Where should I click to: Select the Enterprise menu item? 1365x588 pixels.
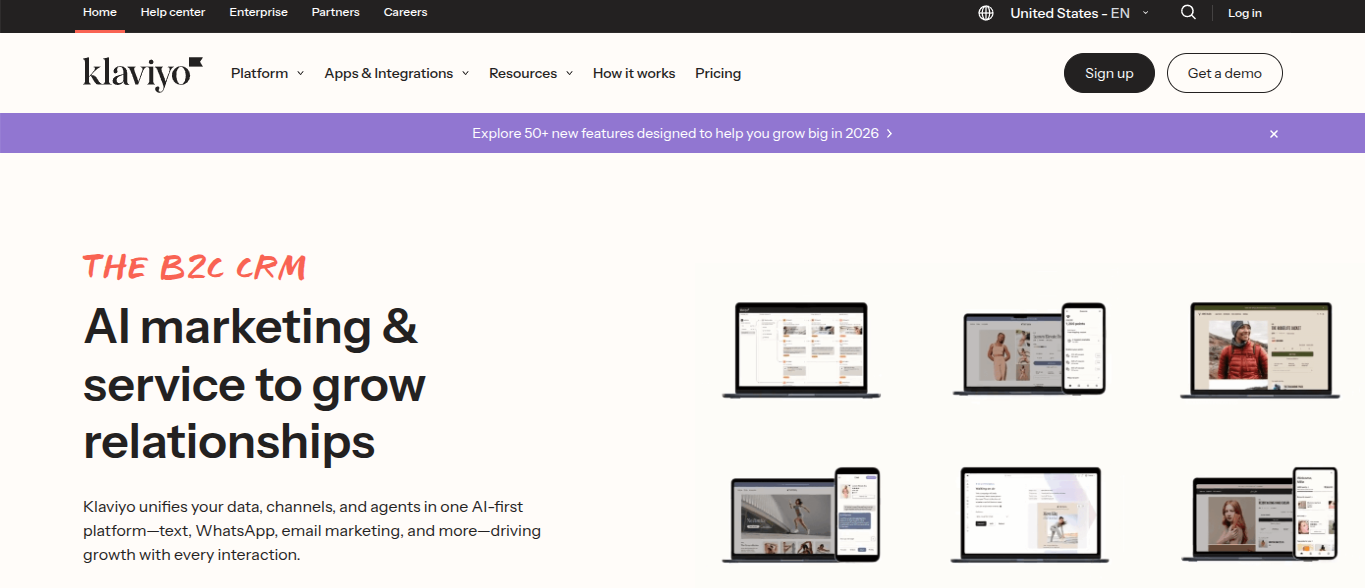coord(258,12)
